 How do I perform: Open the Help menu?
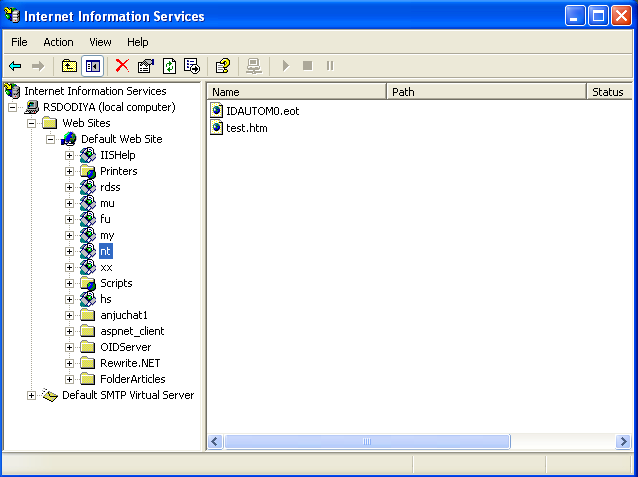(138, 42)
